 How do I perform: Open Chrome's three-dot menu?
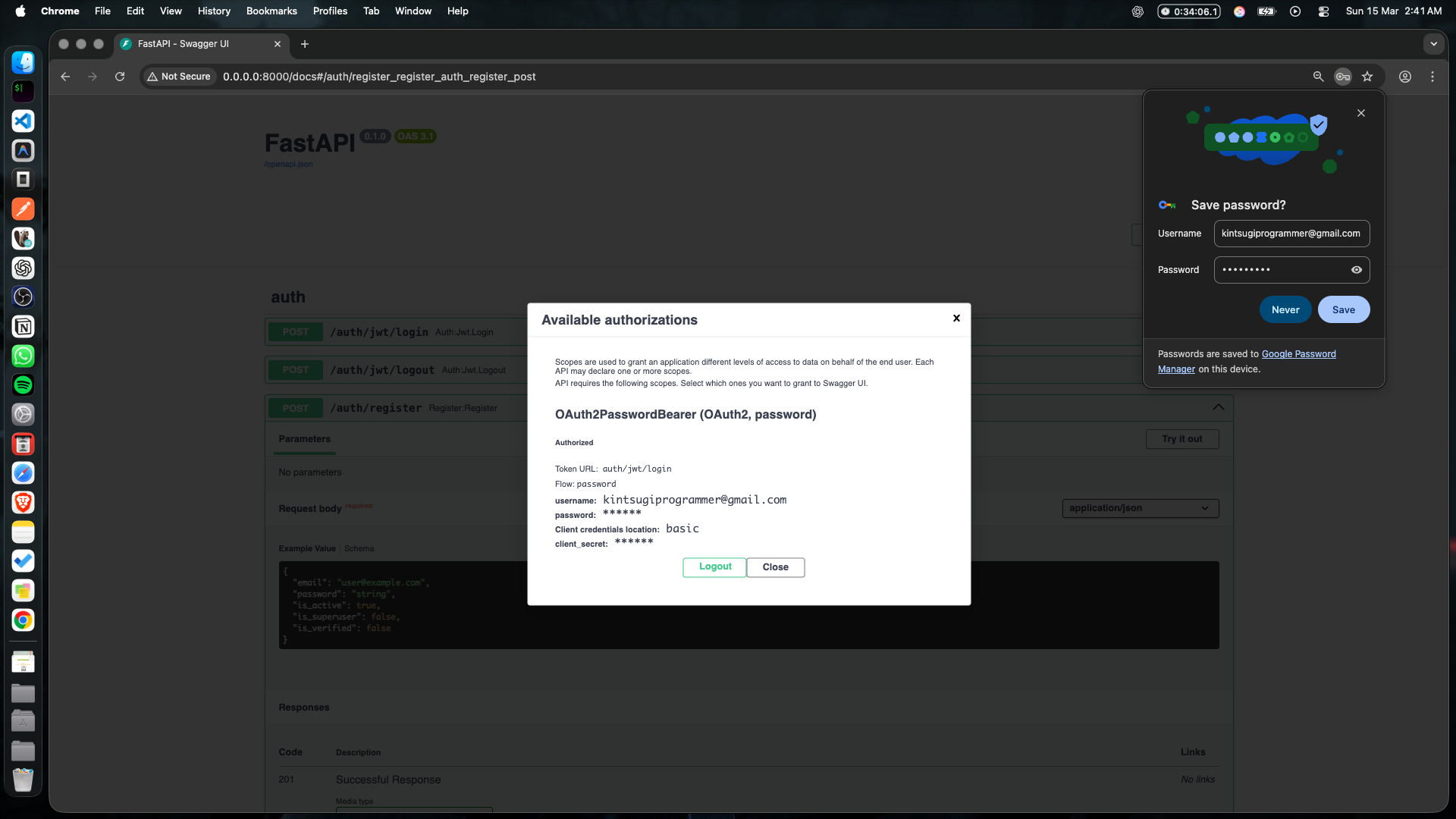(x=1432, y=77)
